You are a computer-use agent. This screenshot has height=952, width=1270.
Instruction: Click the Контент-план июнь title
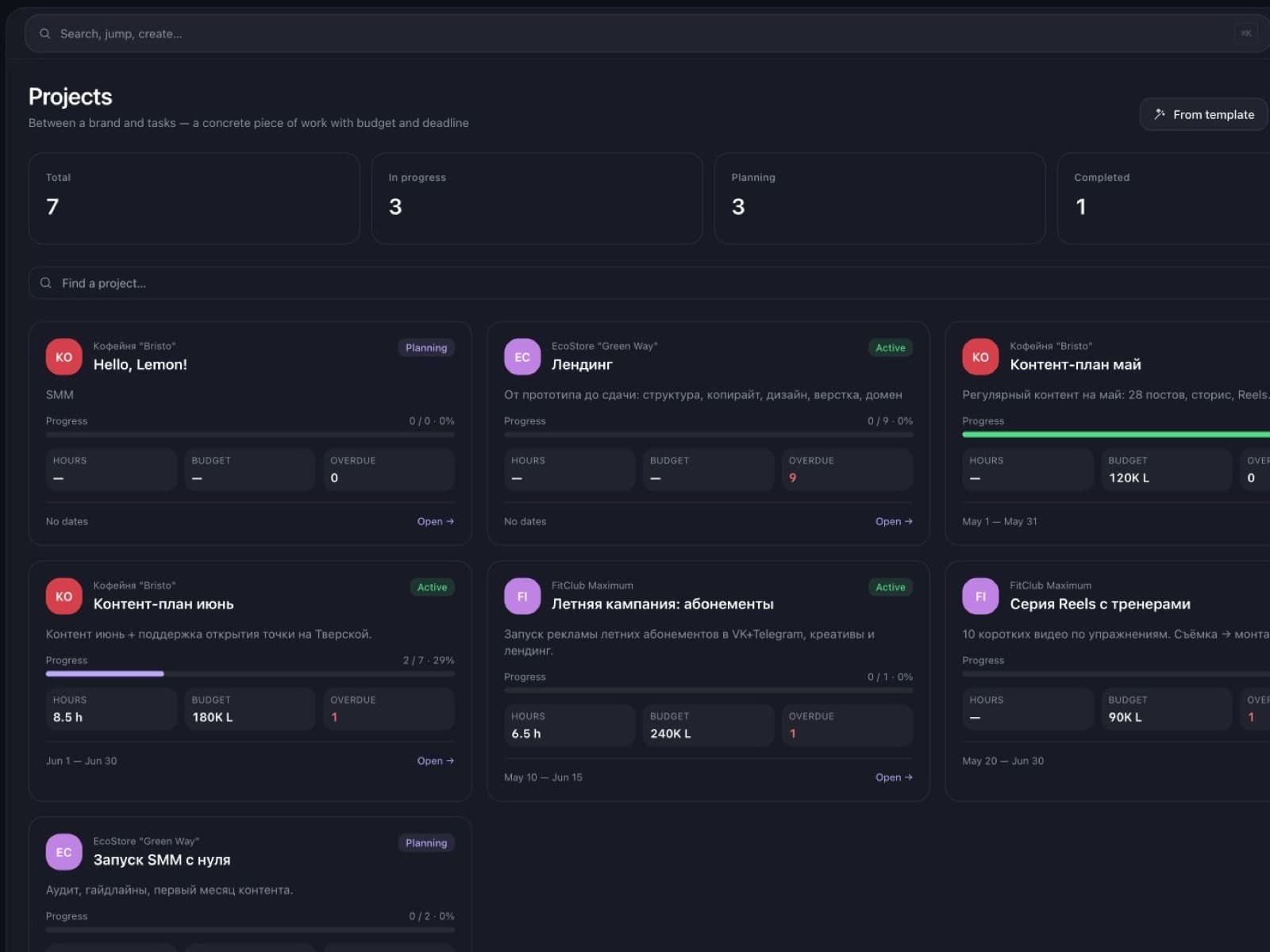(x=164, y=605)
